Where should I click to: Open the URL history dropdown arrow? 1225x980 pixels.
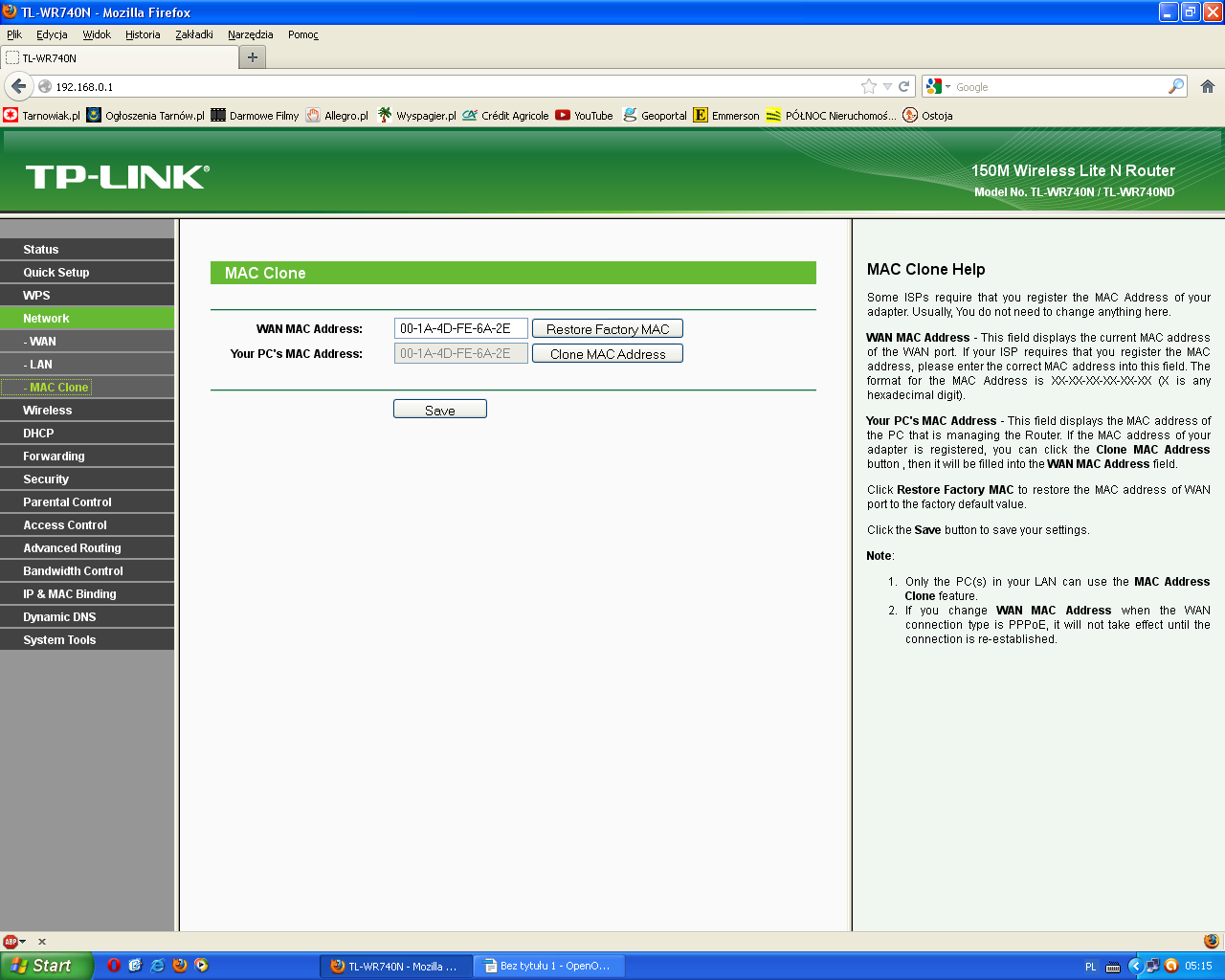887,86
